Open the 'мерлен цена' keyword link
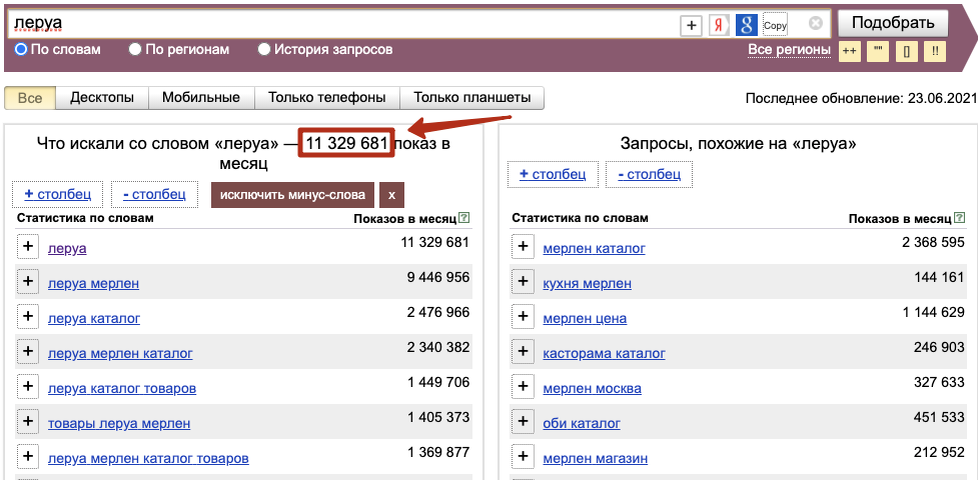Viewport: 978px width, 480px height. (x=585, y=319)
